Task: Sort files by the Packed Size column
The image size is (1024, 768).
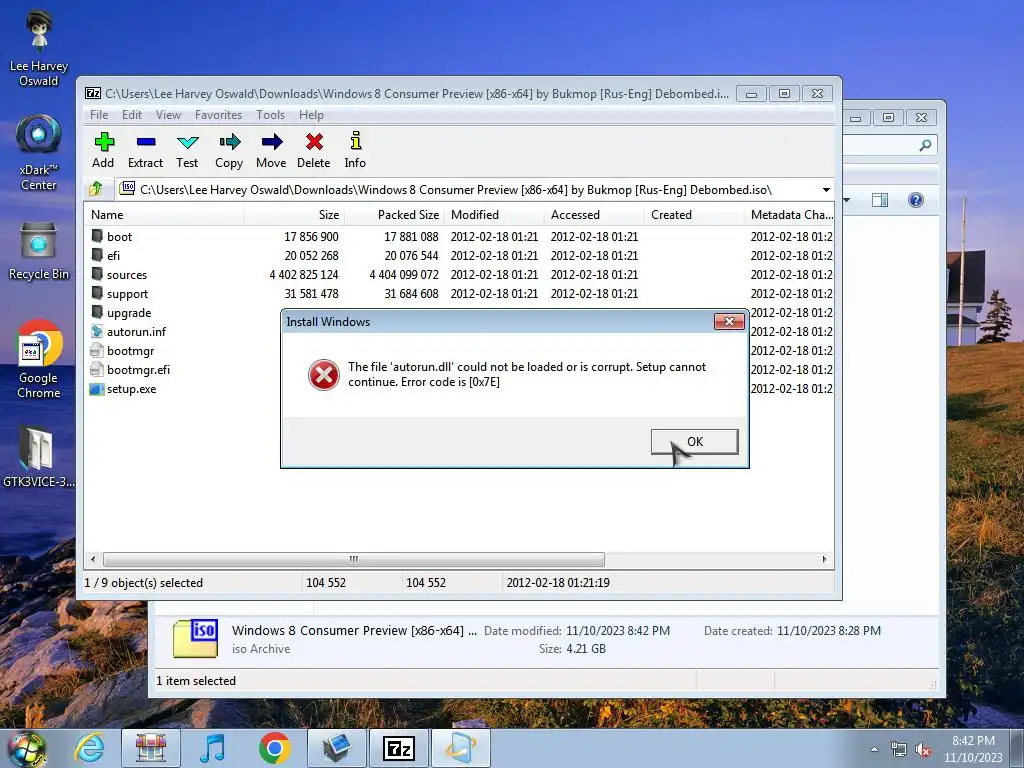Action: pos(394,215)
